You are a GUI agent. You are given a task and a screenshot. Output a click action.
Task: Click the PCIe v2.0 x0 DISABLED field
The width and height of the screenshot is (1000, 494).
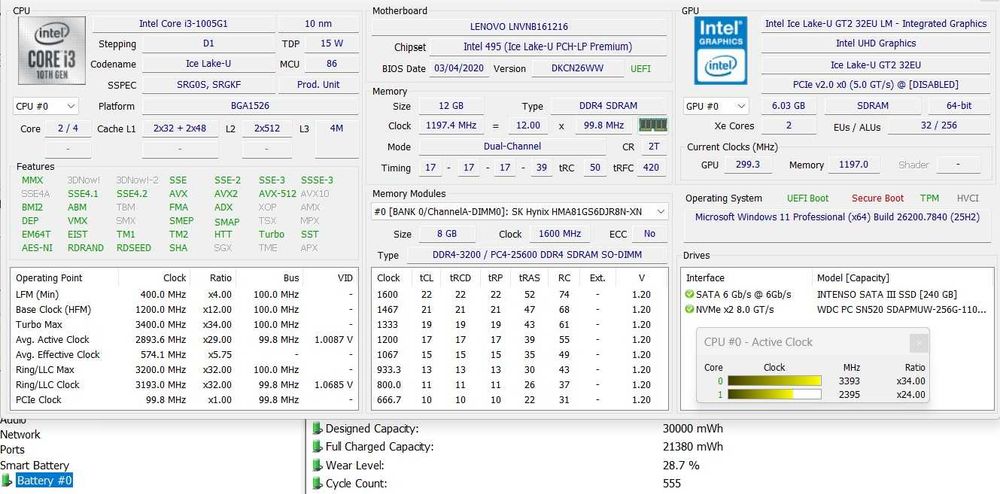point(875,84)
